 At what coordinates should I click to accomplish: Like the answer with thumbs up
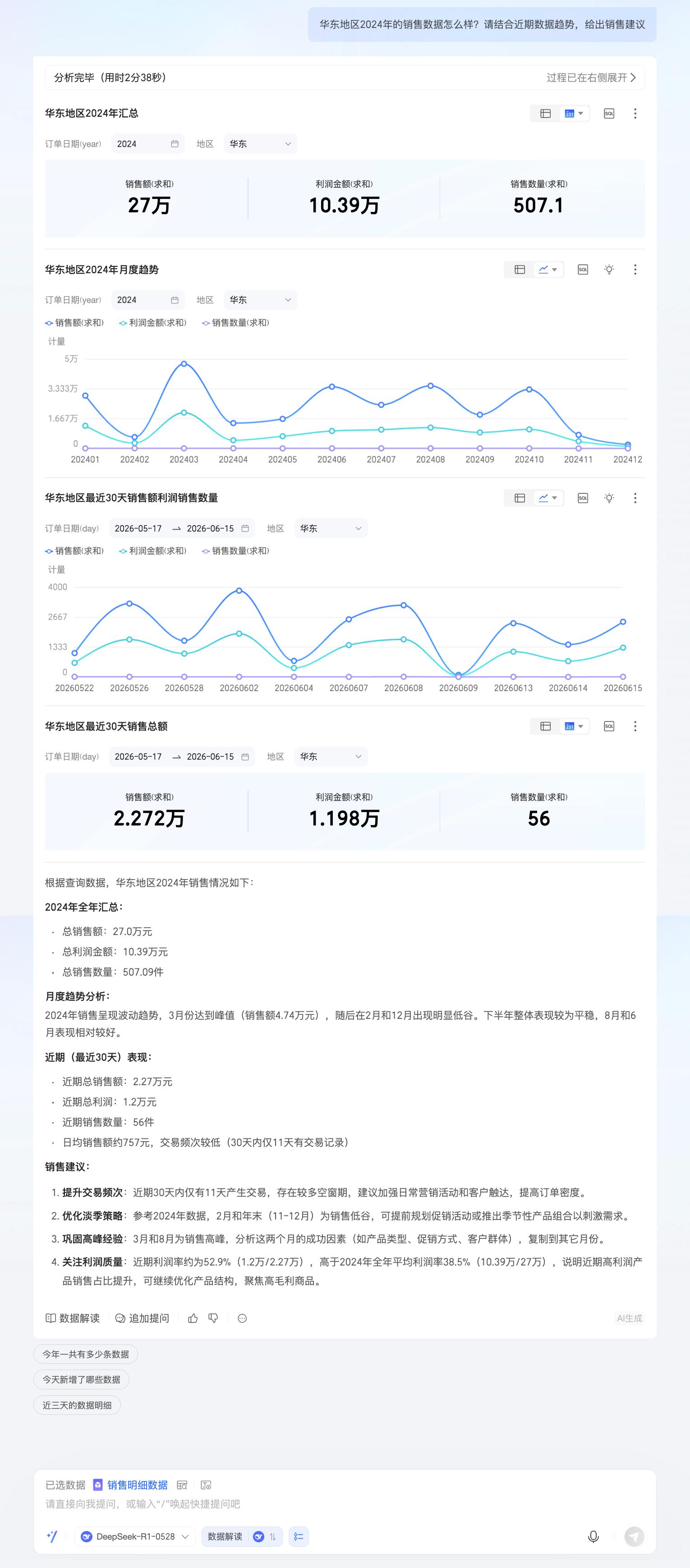pyautogui.click(x=193, y=1318)
